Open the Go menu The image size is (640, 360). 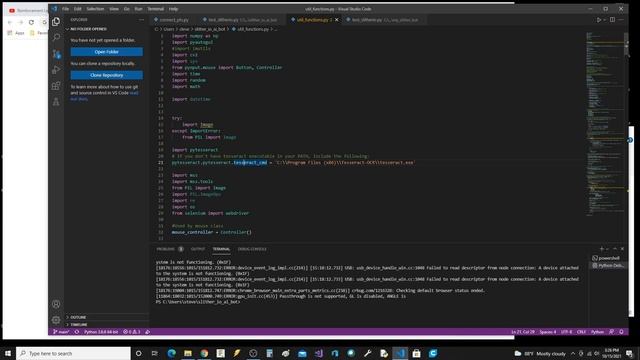click(x=127, y=9)
